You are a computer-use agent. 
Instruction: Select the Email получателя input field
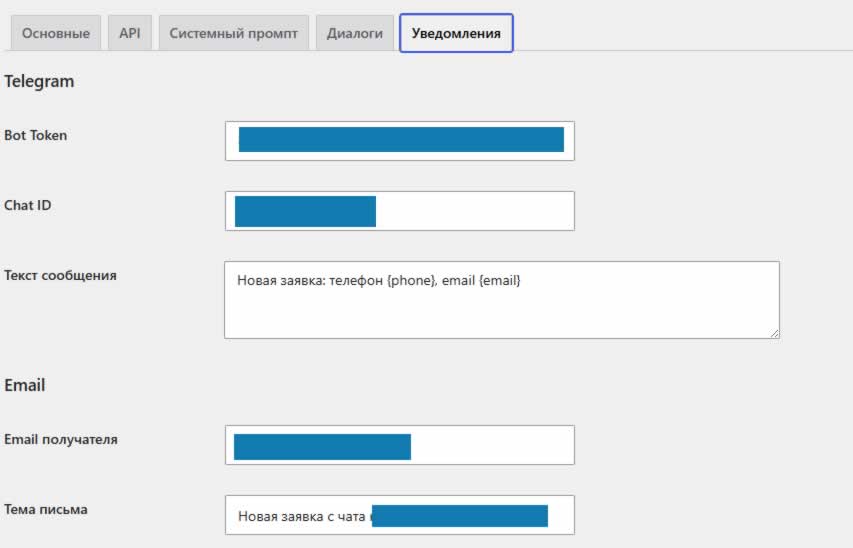(400, 445)
